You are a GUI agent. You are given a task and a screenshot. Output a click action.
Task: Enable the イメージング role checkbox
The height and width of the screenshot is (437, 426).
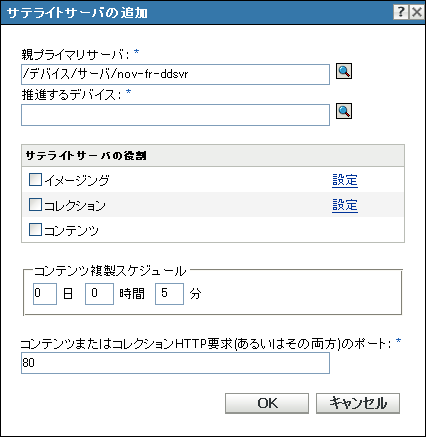pyautogui.click(x=35, y=179)
